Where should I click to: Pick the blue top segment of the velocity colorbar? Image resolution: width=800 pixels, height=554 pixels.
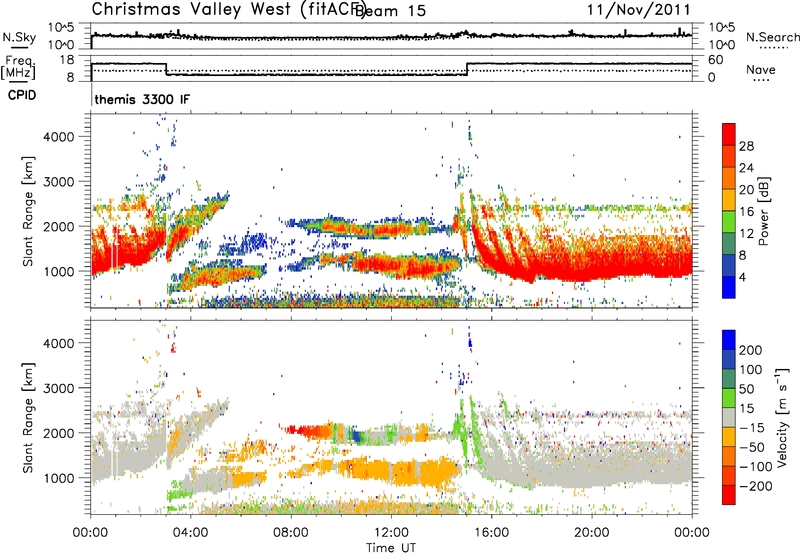[729, 340]
